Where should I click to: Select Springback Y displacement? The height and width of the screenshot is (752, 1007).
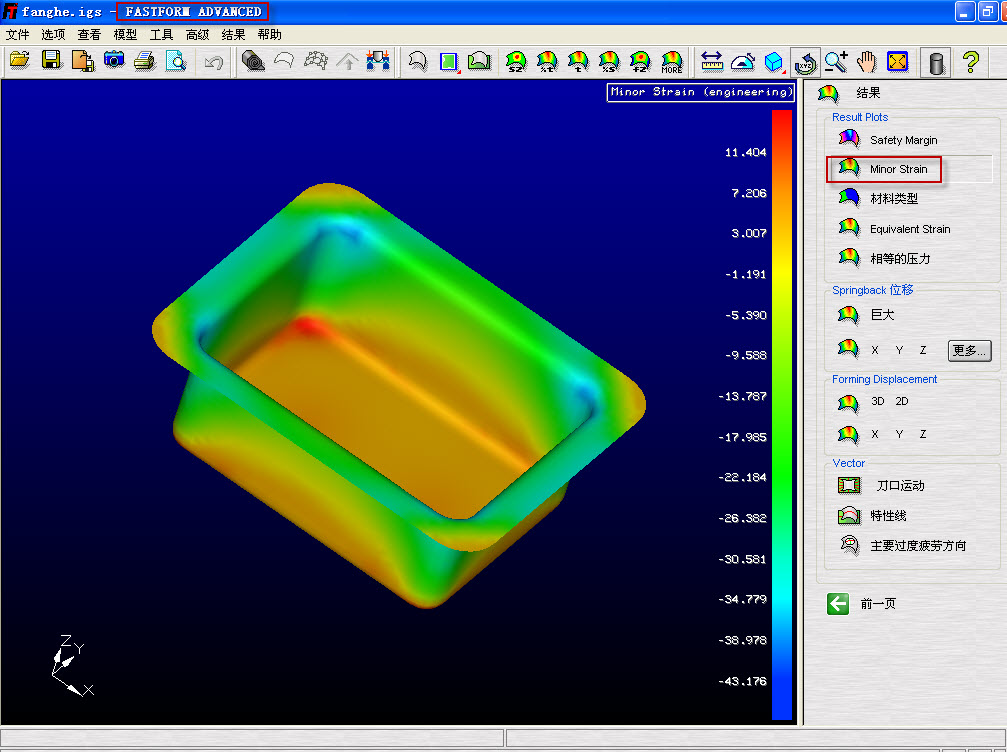(899, 350)
